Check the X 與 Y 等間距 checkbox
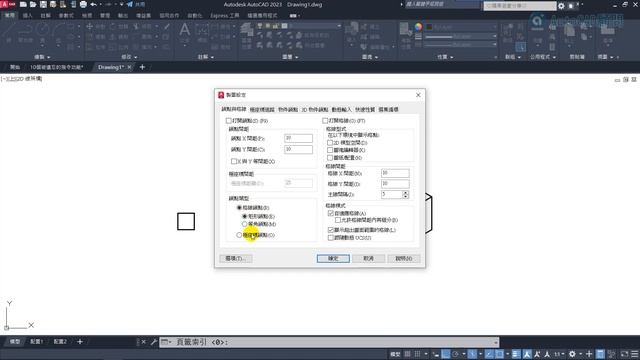 point(234,162)
